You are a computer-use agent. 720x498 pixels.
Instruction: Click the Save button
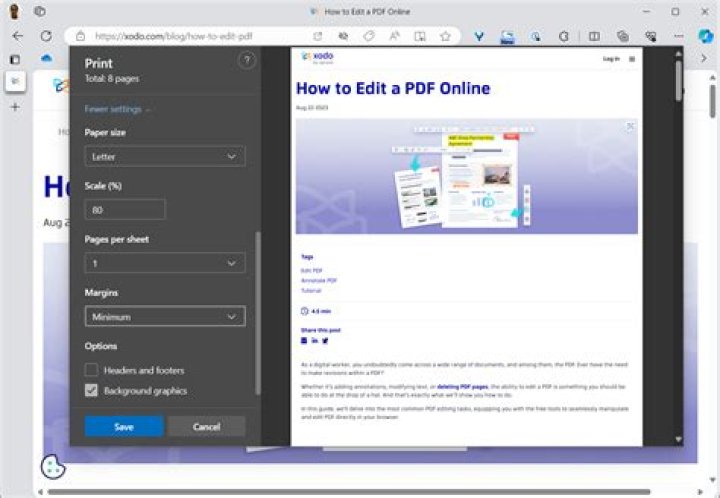124,427
